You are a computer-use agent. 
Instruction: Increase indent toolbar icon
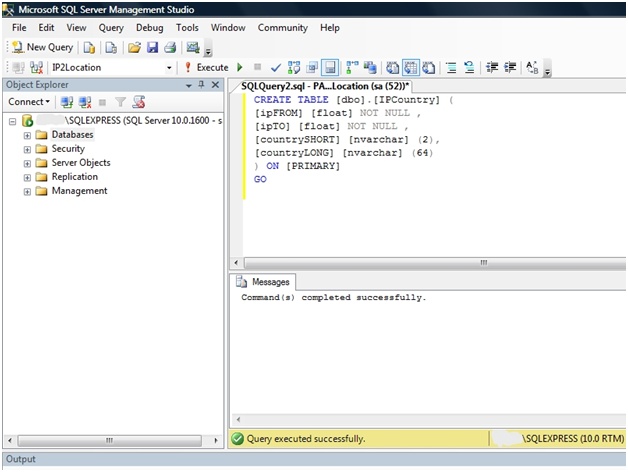pos(510,67)
